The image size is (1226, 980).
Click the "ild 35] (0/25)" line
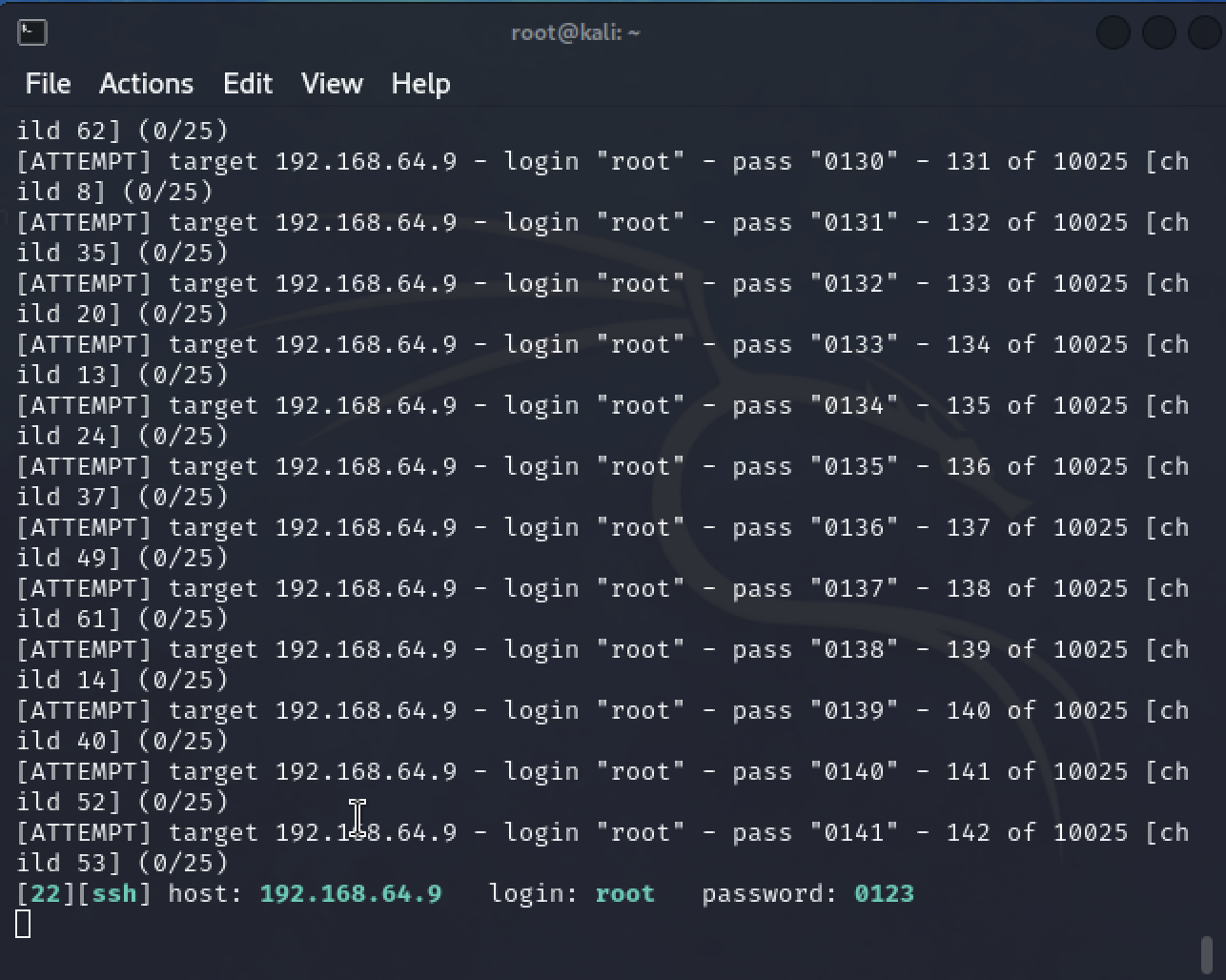(x=123, y=253)
